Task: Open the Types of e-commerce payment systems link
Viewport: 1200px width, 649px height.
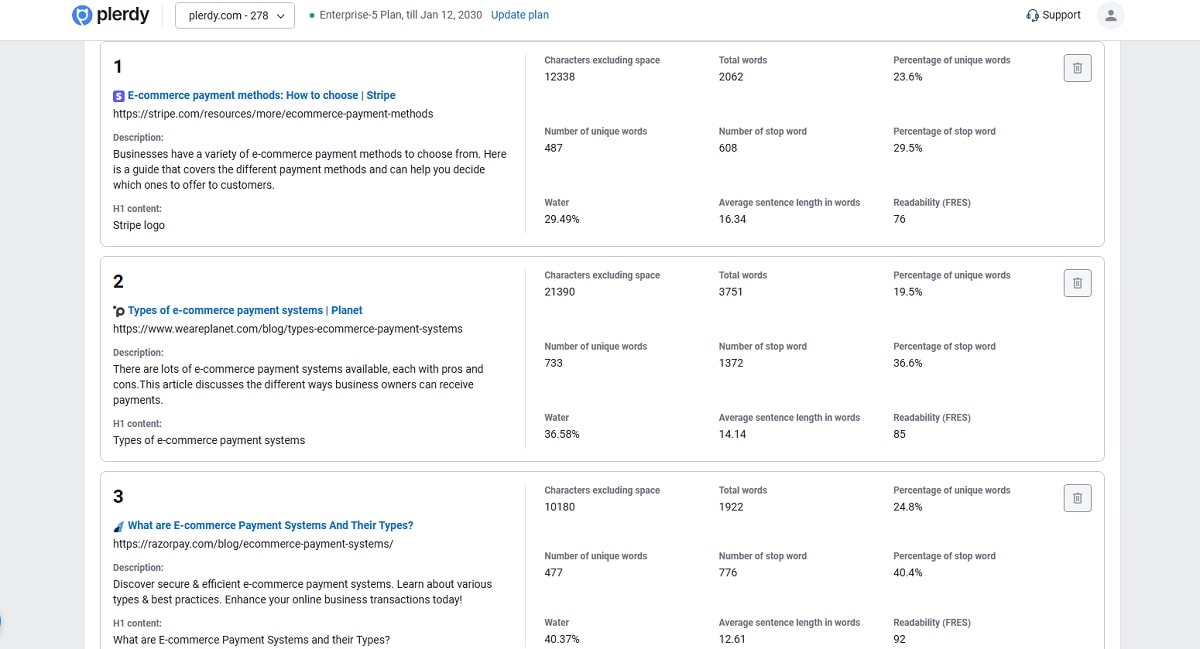Action: [x=245, y=311]
